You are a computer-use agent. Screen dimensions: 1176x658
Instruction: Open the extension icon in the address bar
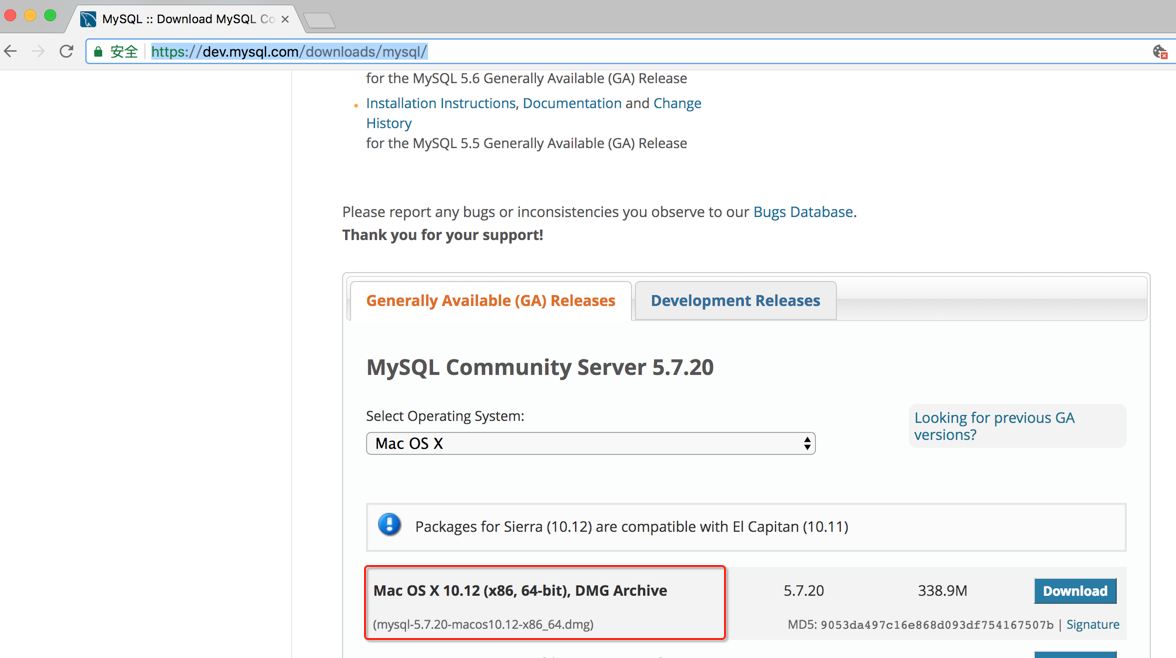[x=1160, y=52]
